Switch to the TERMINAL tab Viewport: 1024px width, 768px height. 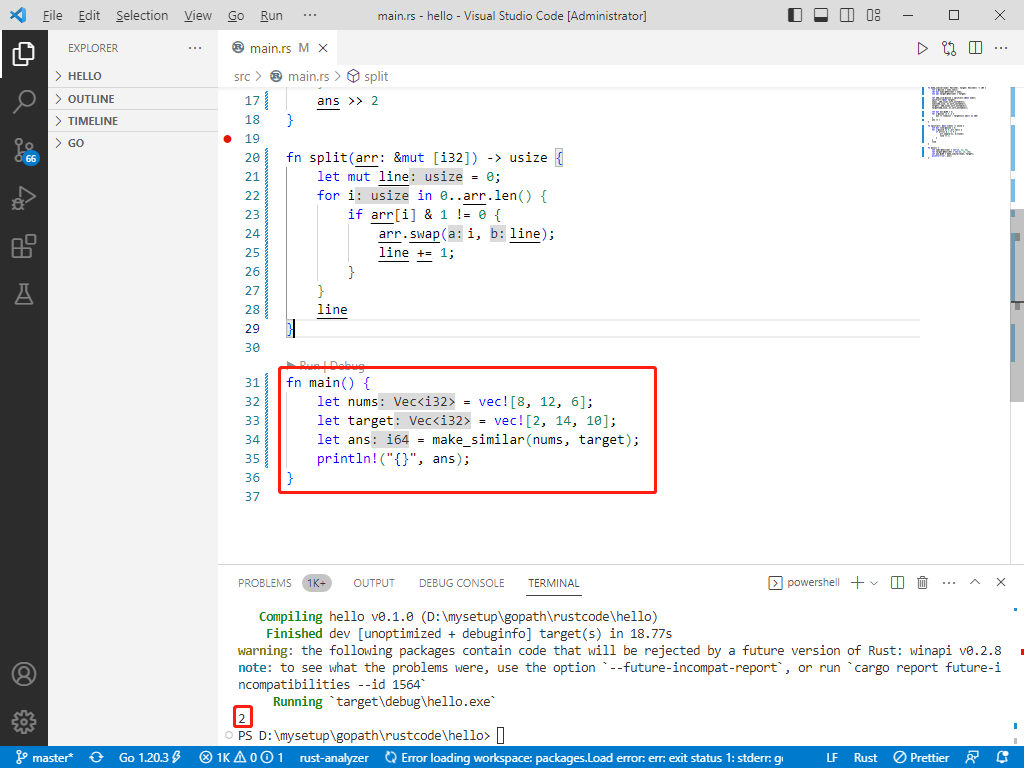coord(554,583)
